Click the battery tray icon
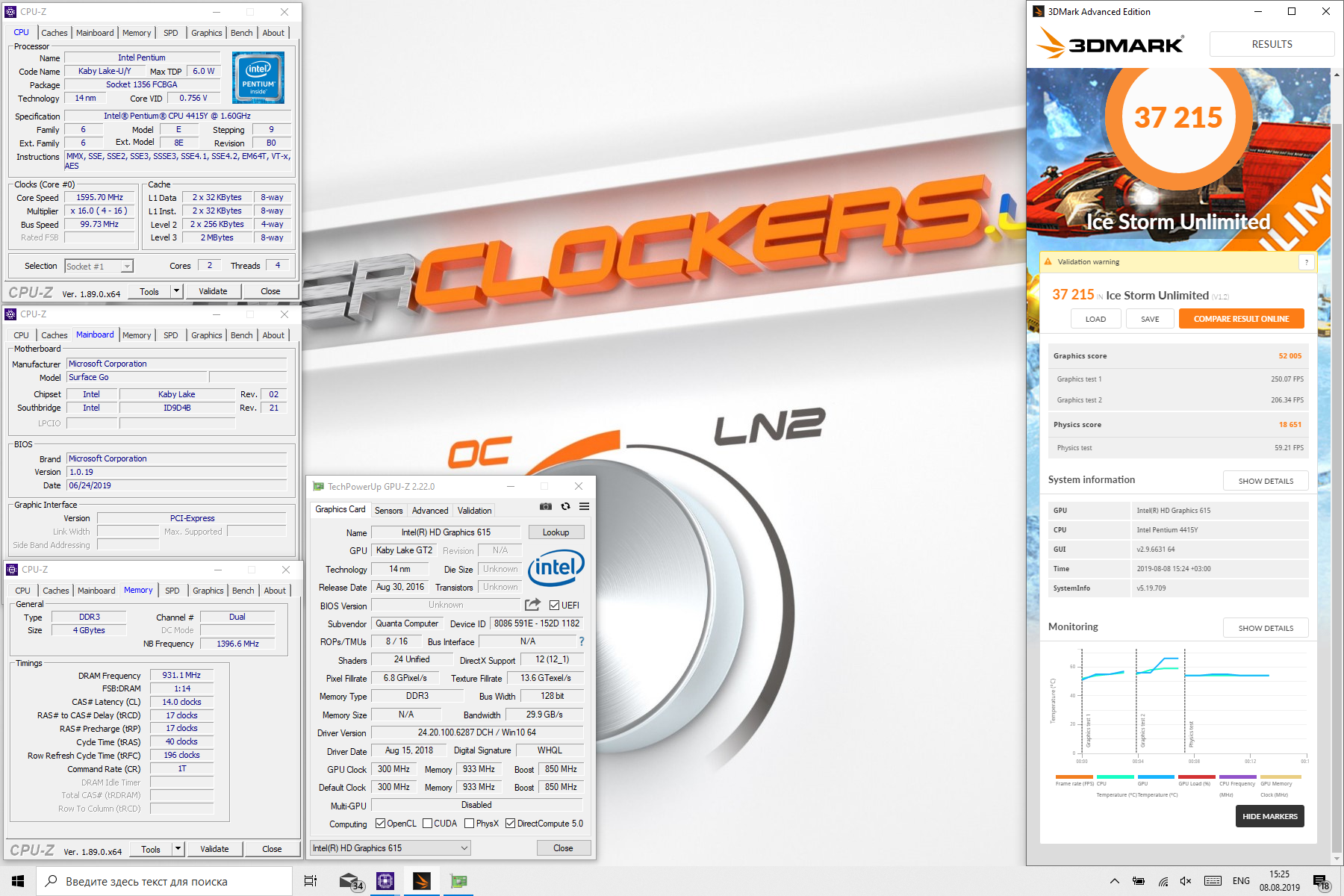This screenshot has height=896, width=1344. [x=1139, y=881]
